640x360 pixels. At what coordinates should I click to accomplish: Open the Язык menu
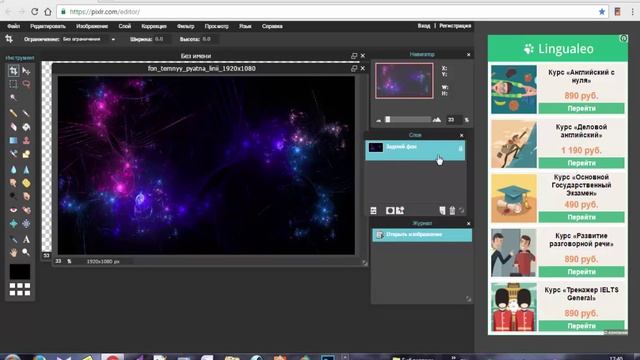click(x=245, y=26)
